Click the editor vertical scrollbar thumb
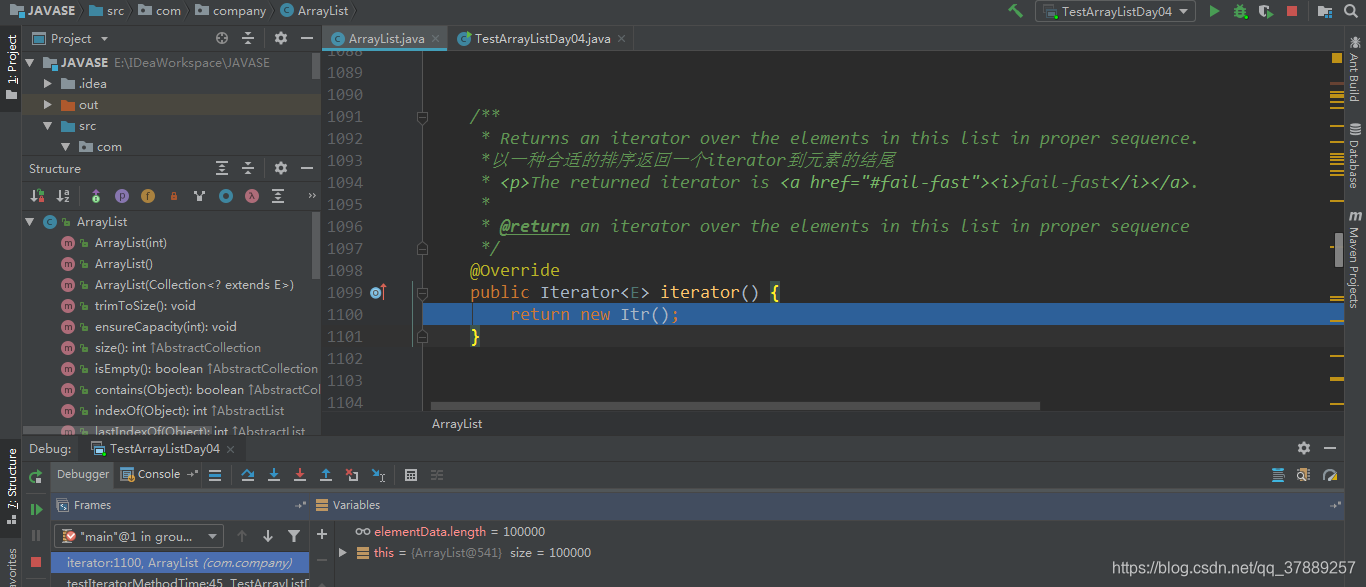The image size is (1366, 587). (1339, 250)
